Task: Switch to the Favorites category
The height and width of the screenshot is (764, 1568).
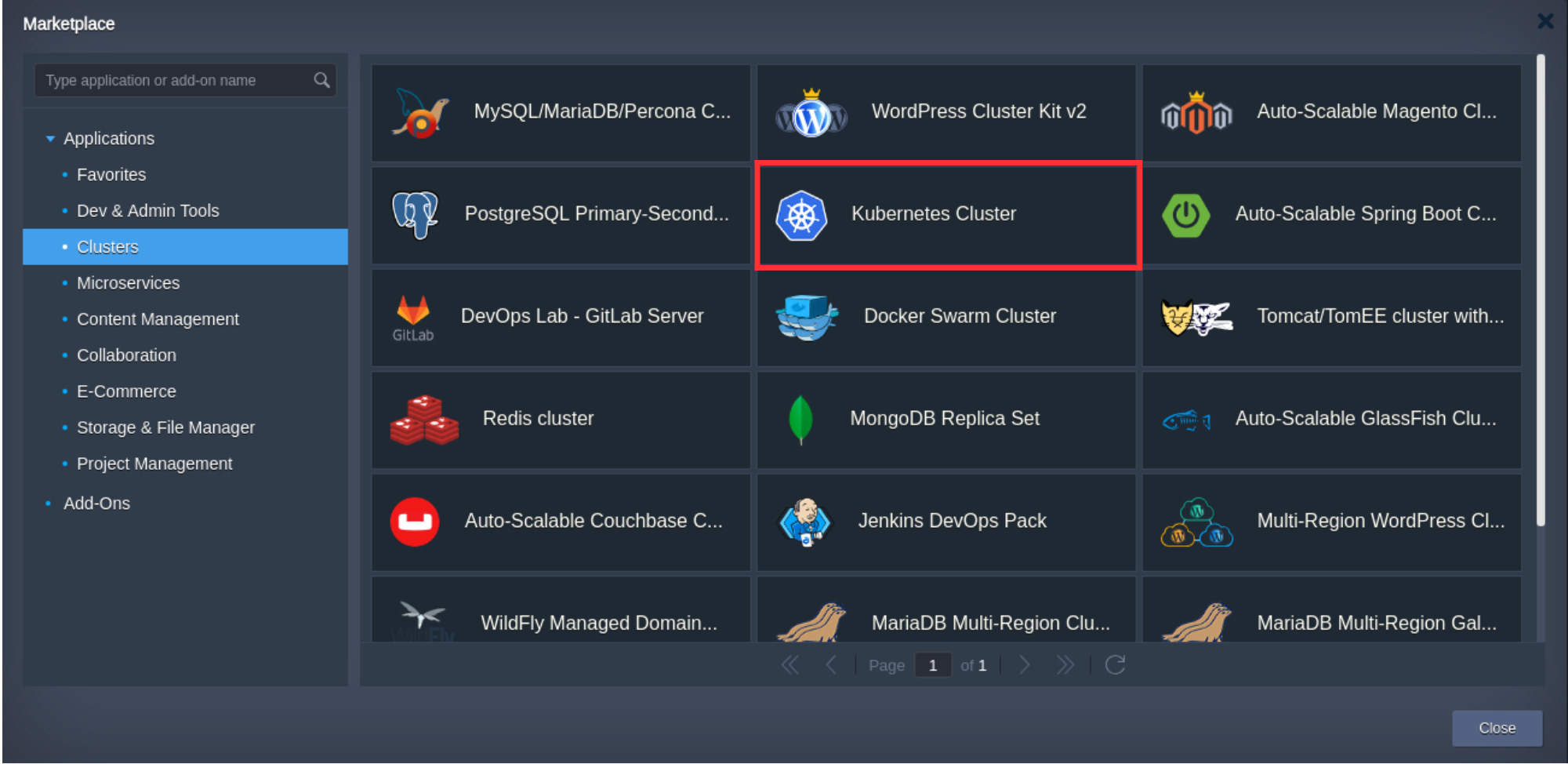Action: click(x=111, y=175)
